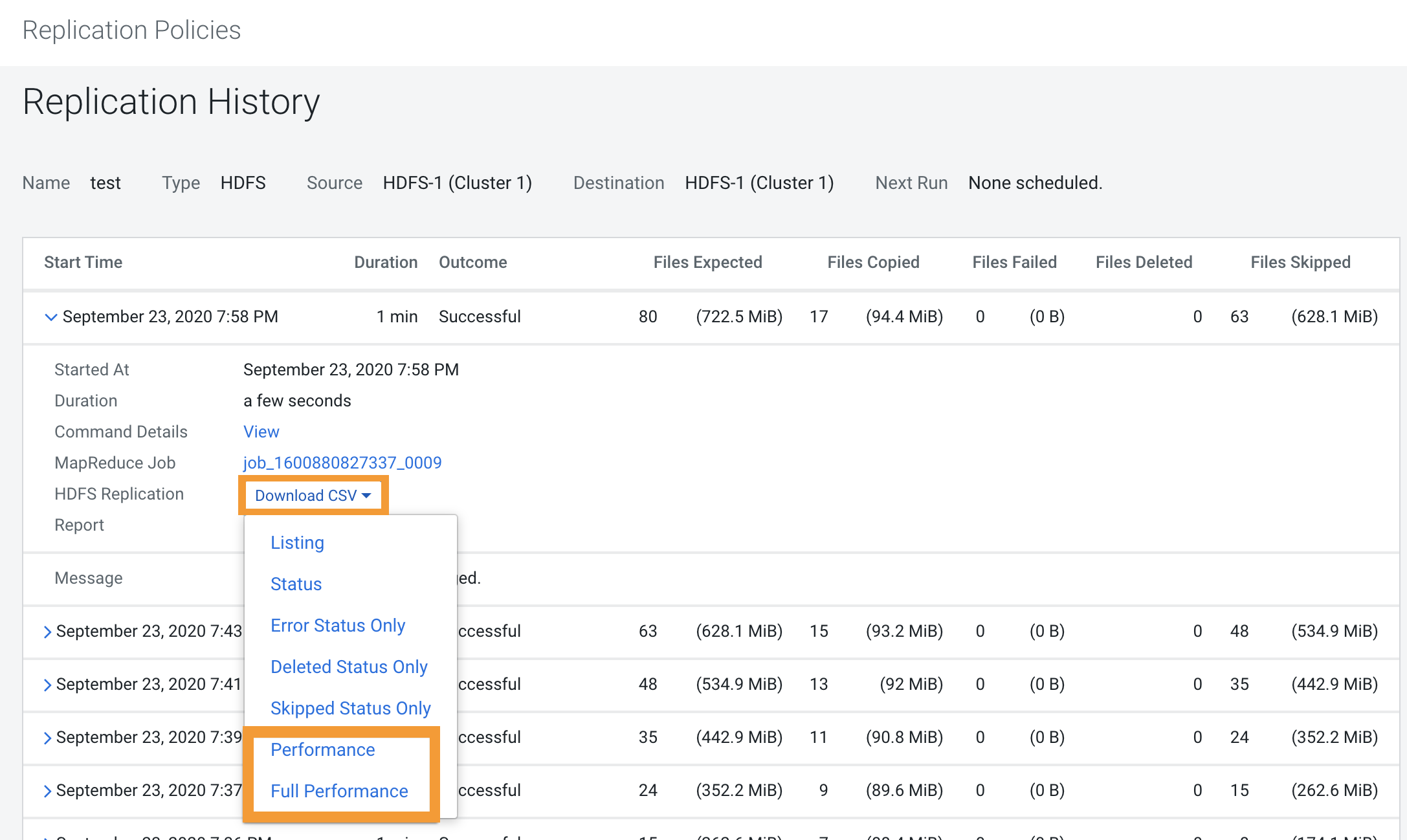This screenshot has height=840, width=1407.
Task: Go to Replication Policies breadcrumb
Action: (x=131, y=30)
